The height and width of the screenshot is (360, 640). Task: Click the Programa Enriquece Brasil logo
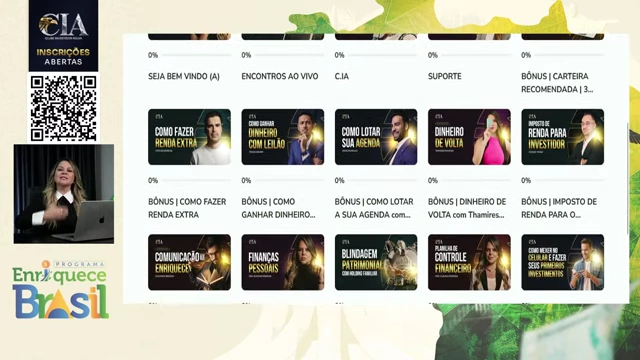tap(60, 289)
